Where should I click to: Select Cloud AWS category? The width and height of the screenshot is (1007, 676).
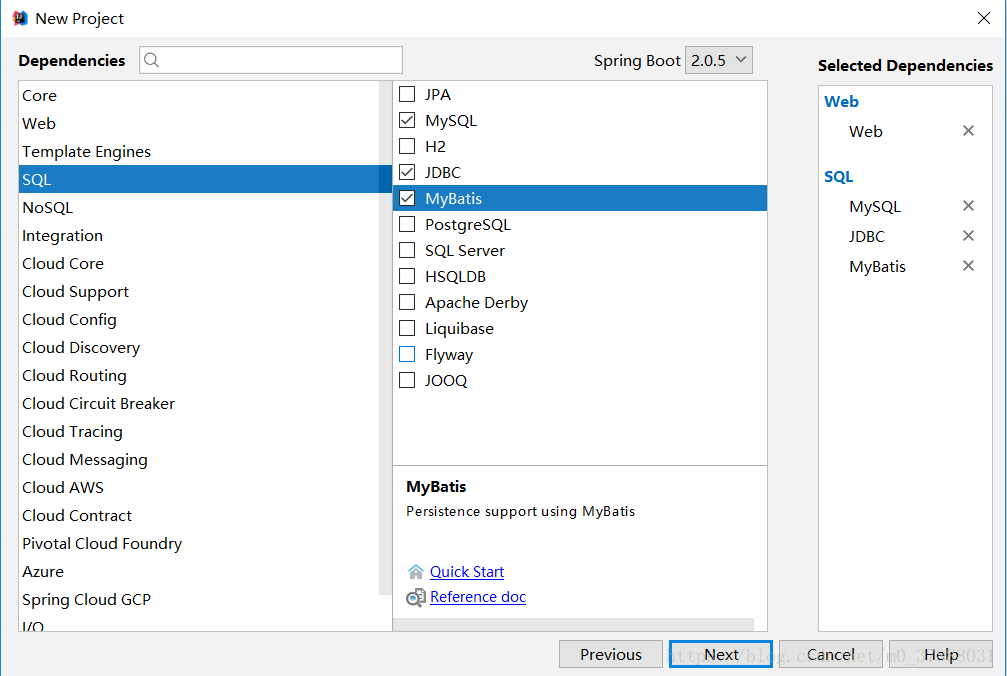tap(199, 487)
